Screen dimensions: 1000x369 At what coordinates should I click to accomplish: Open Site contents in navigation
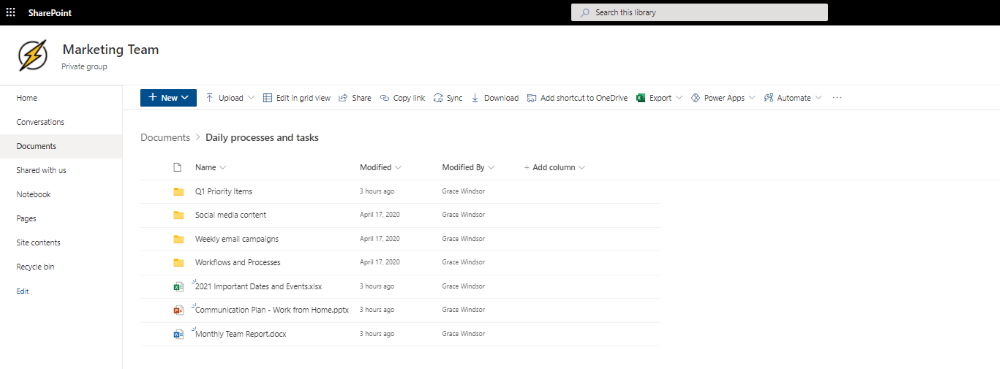(x=38, y=243)
